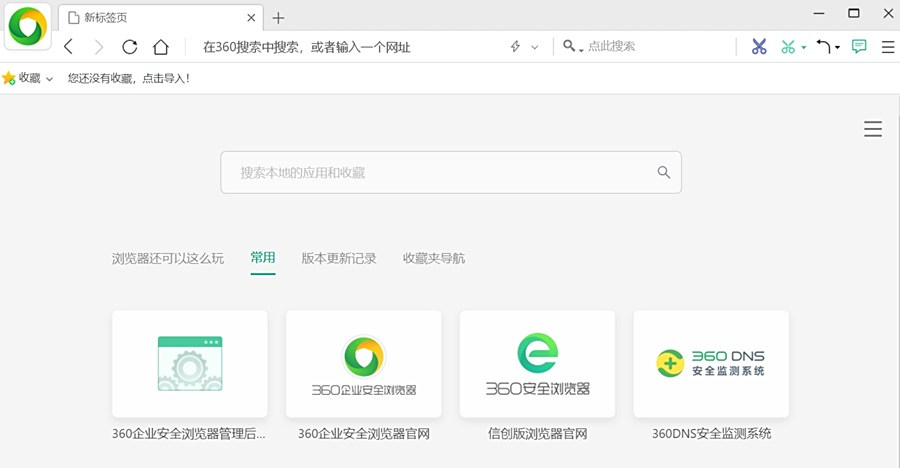Image resolution: width=900 pixels, height=468 pixels.
Task: Reload the page with the refresh icon
Action: click(129, 47)
